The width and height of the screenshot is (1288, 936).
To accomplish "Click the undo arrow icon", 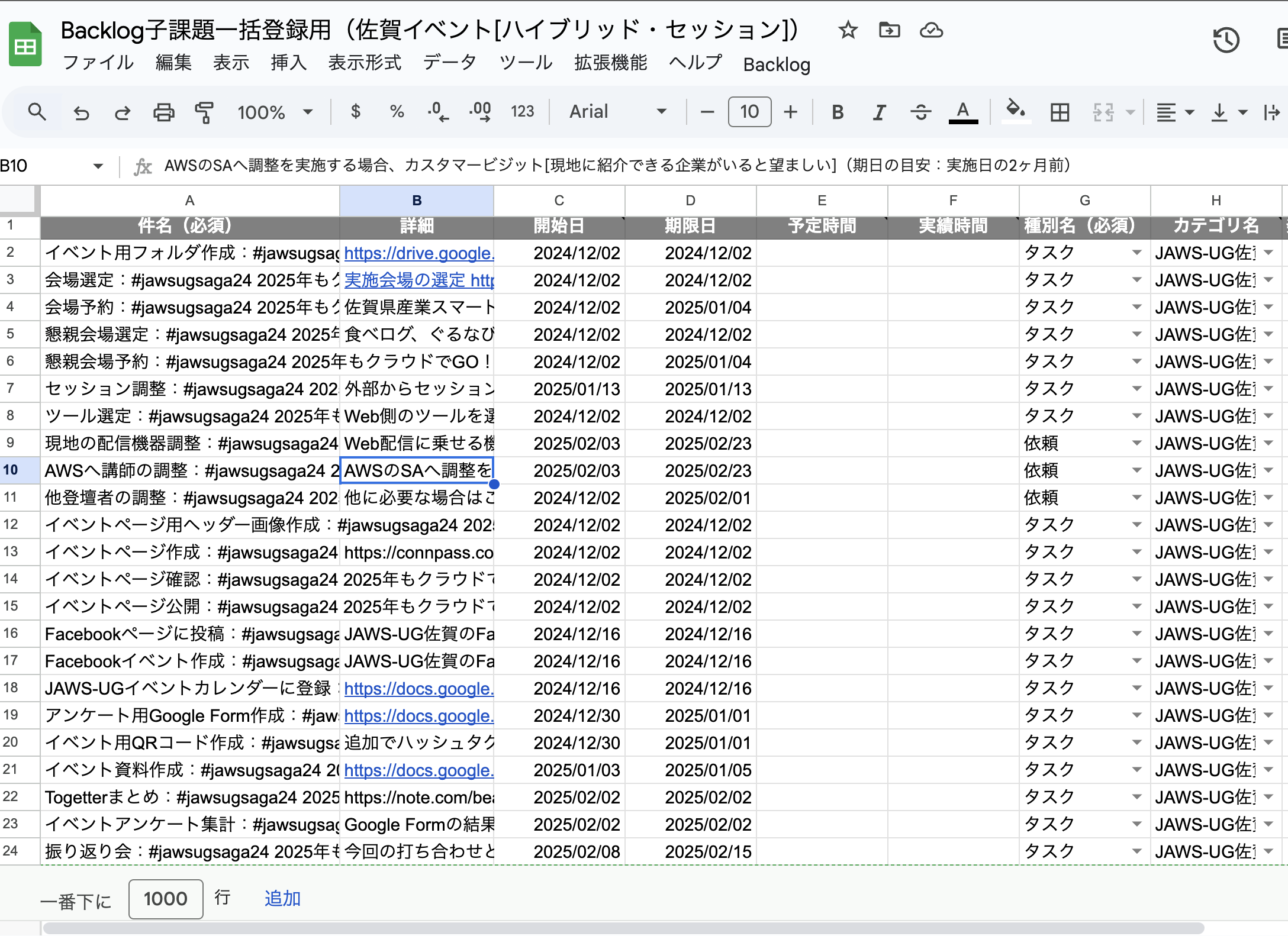I will point(81,112).
